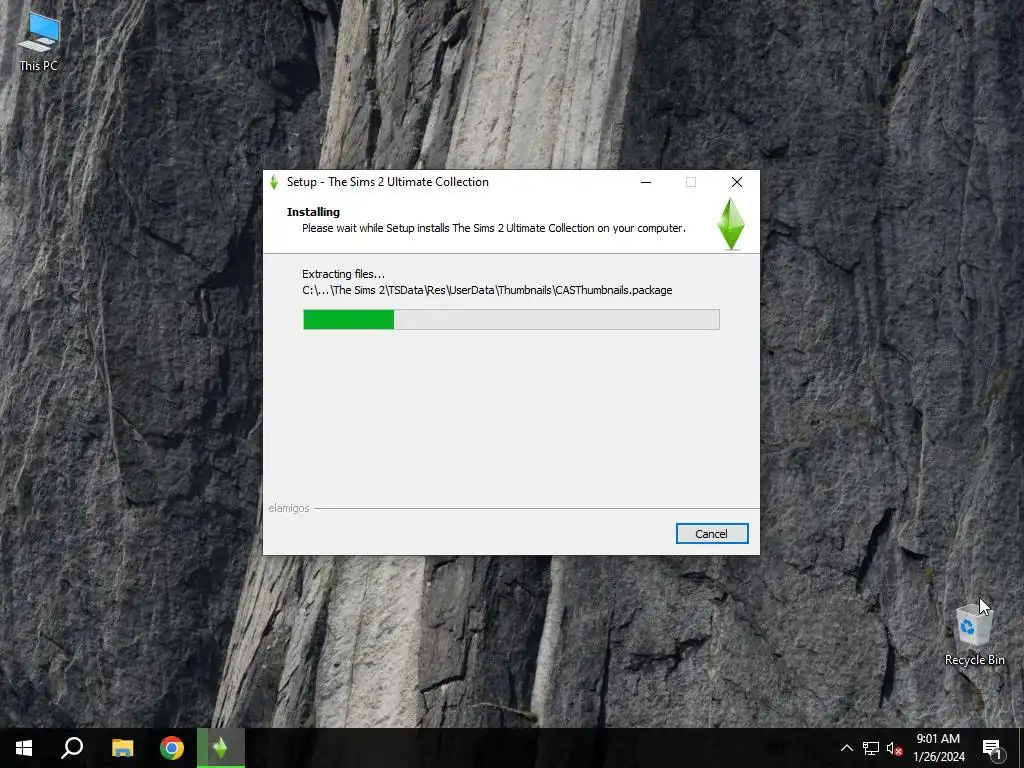Click the muted volume tray icon
The height and width of the screenshot is (768, 1024).
click(894, 748)
